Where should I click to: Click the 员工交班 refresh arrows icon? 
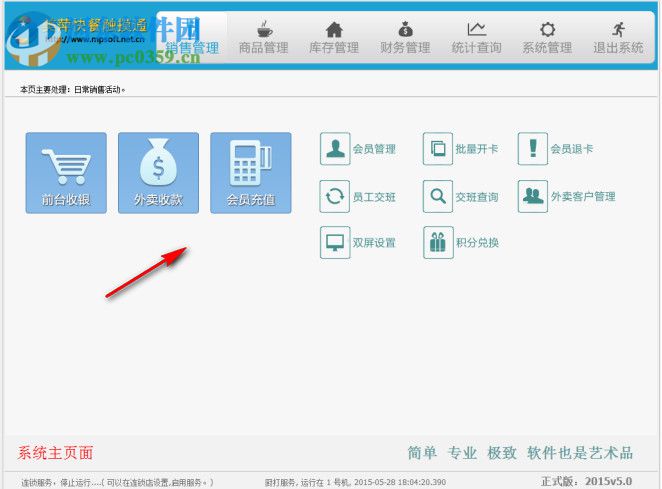click(x=335, y=196)
